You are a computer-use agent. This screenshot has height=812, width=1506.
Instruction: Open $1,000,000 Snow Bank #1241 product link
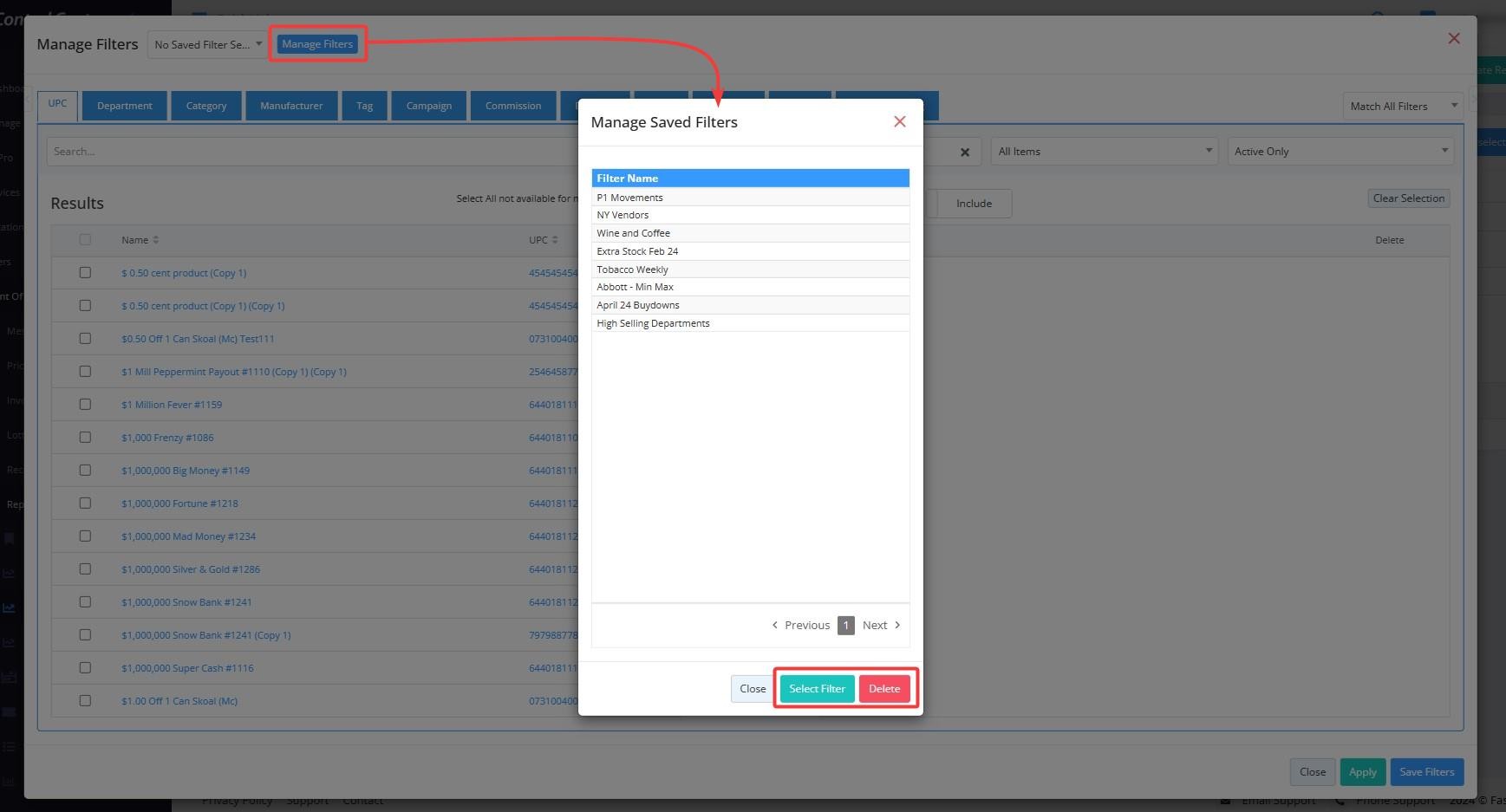pos(186,602)
